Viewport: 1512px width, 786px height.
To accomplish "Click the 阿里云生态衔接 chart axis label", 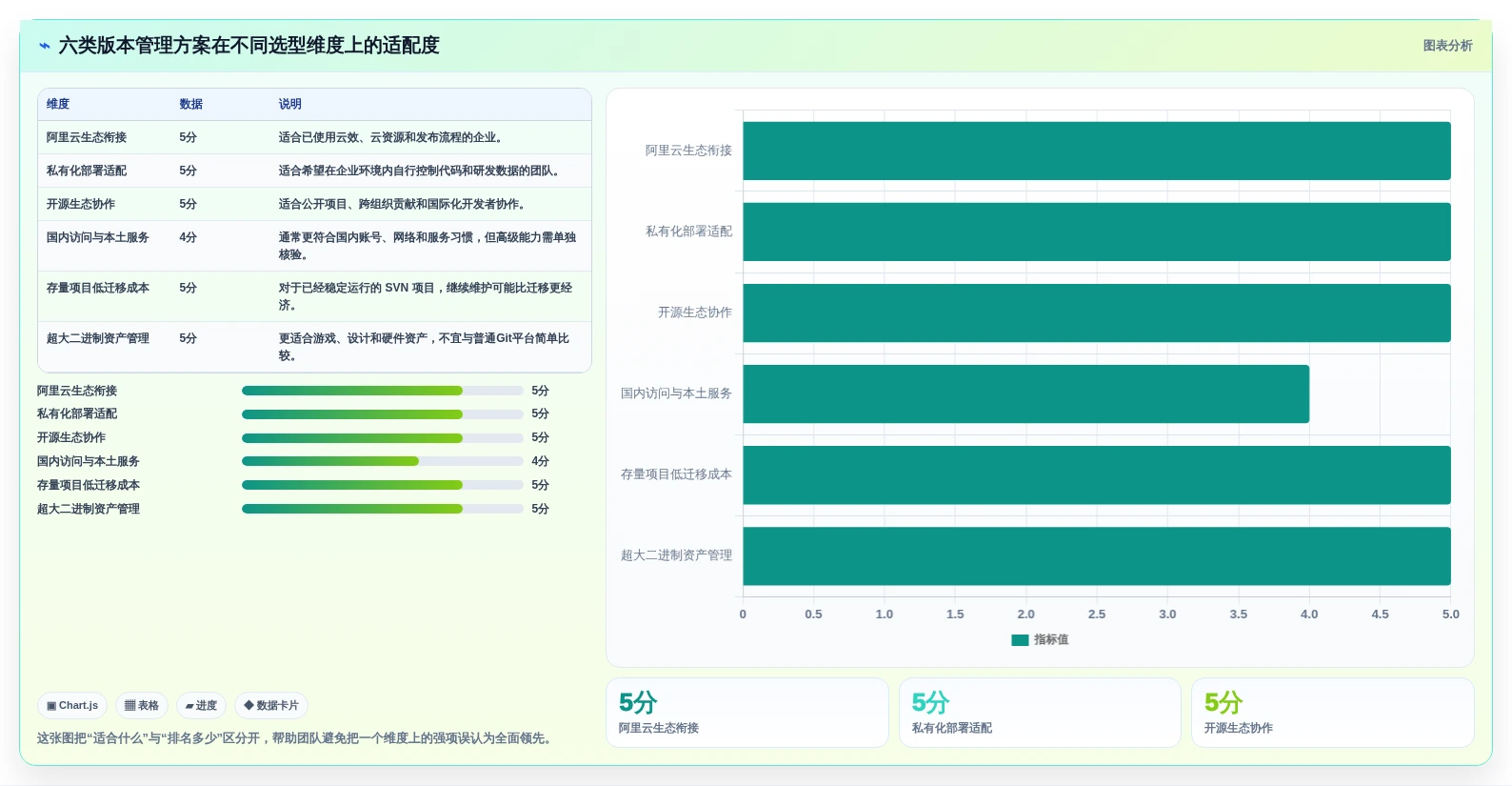I will [688, 151].
